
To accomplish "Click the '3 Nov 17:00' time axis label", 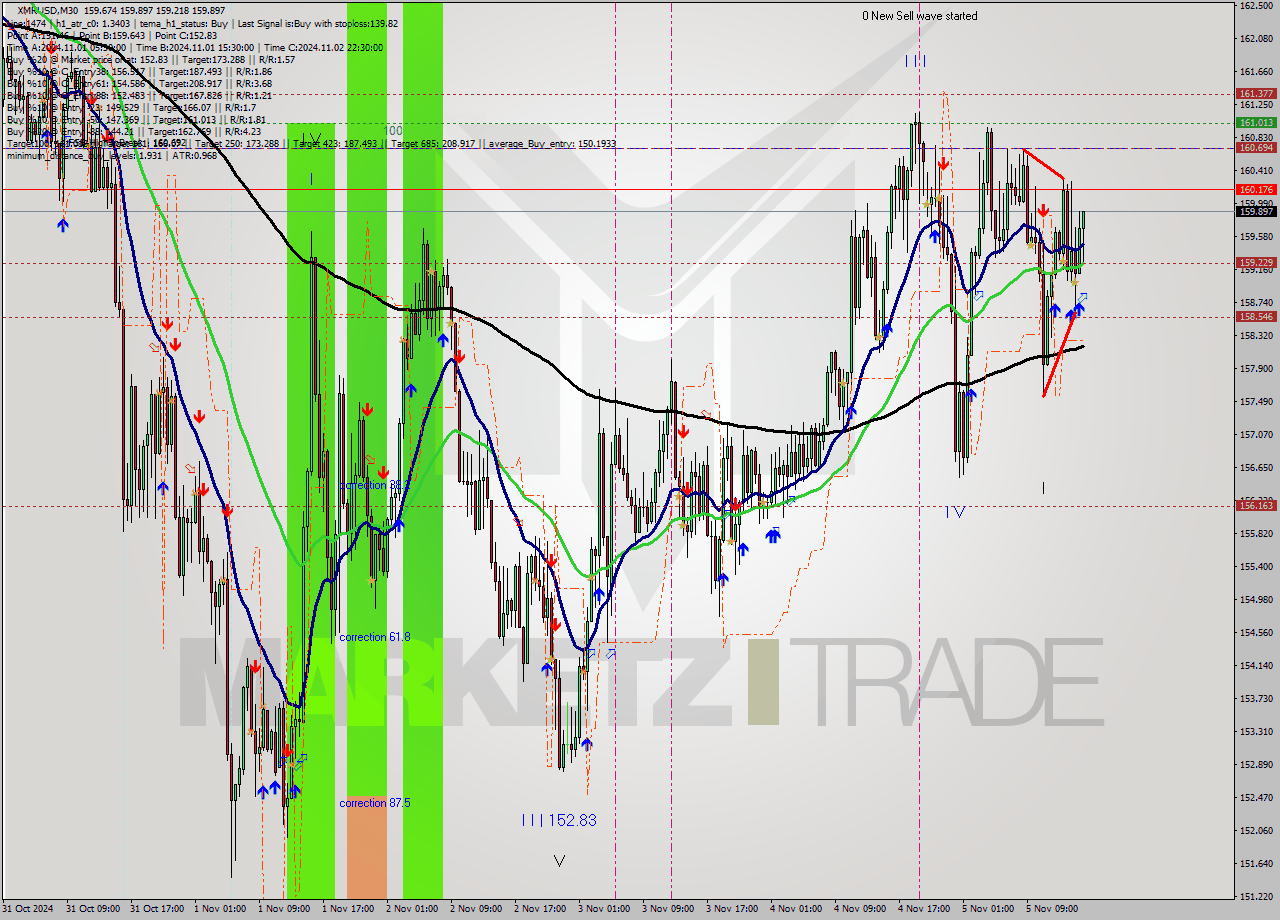I will point(731,909).
